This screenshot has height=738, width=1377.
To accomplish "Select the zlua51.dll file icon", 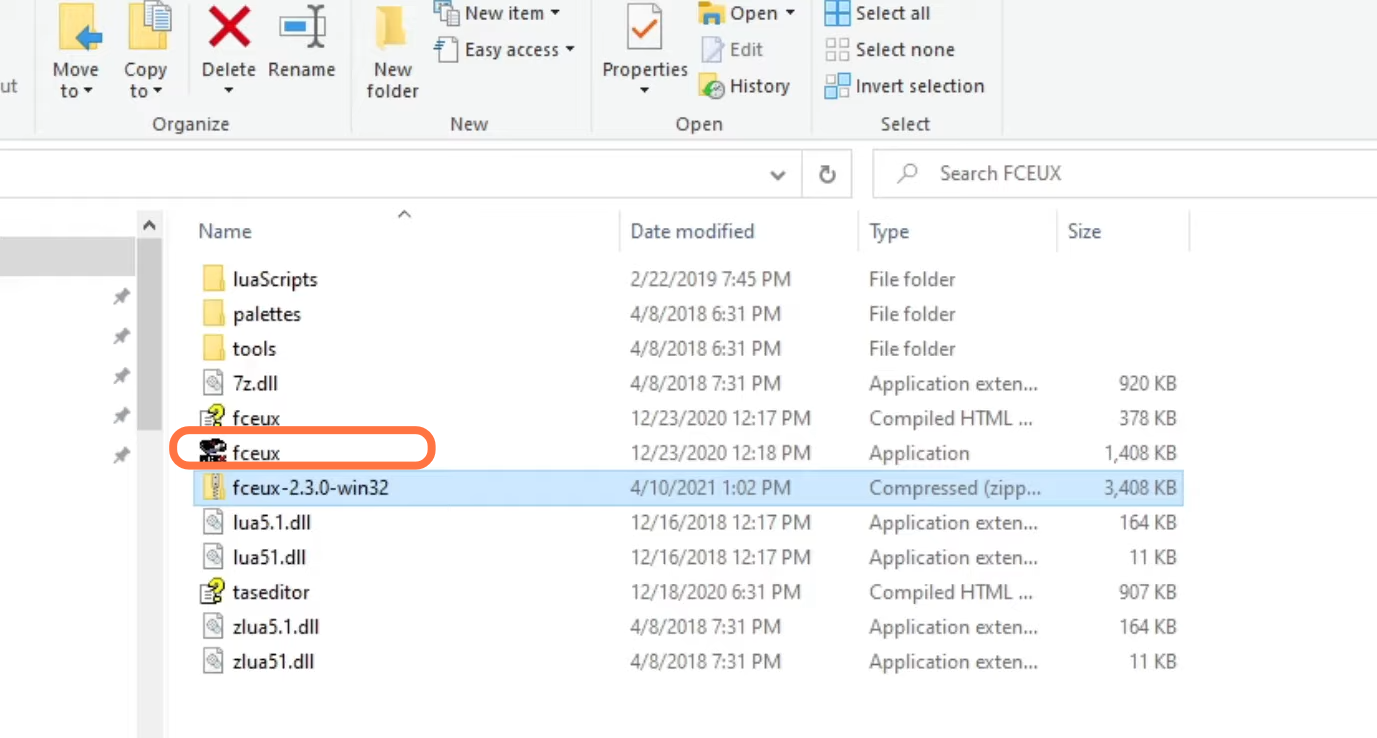I will coord(214,662).
